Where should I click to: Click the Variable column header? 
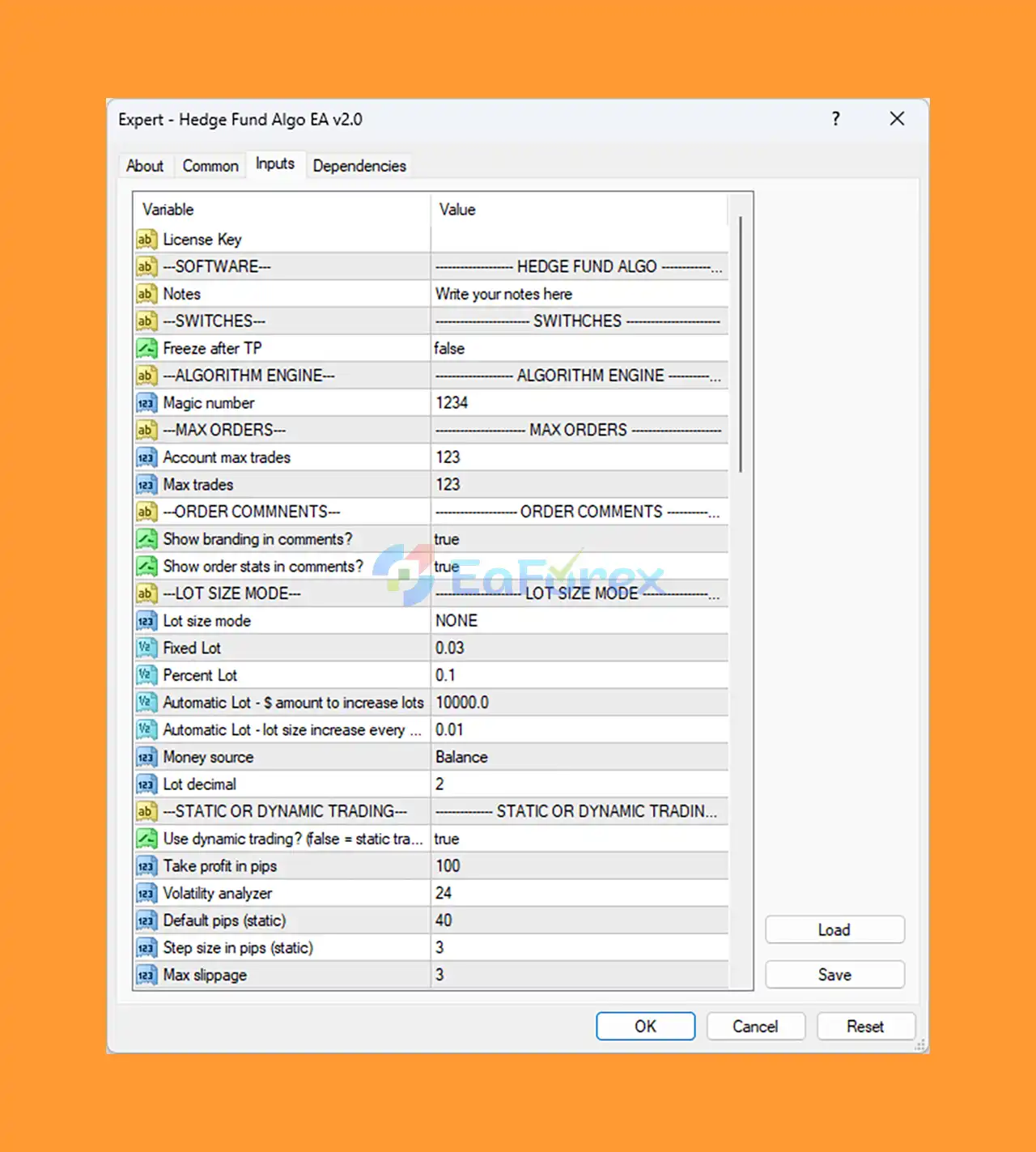coord(282,210)
